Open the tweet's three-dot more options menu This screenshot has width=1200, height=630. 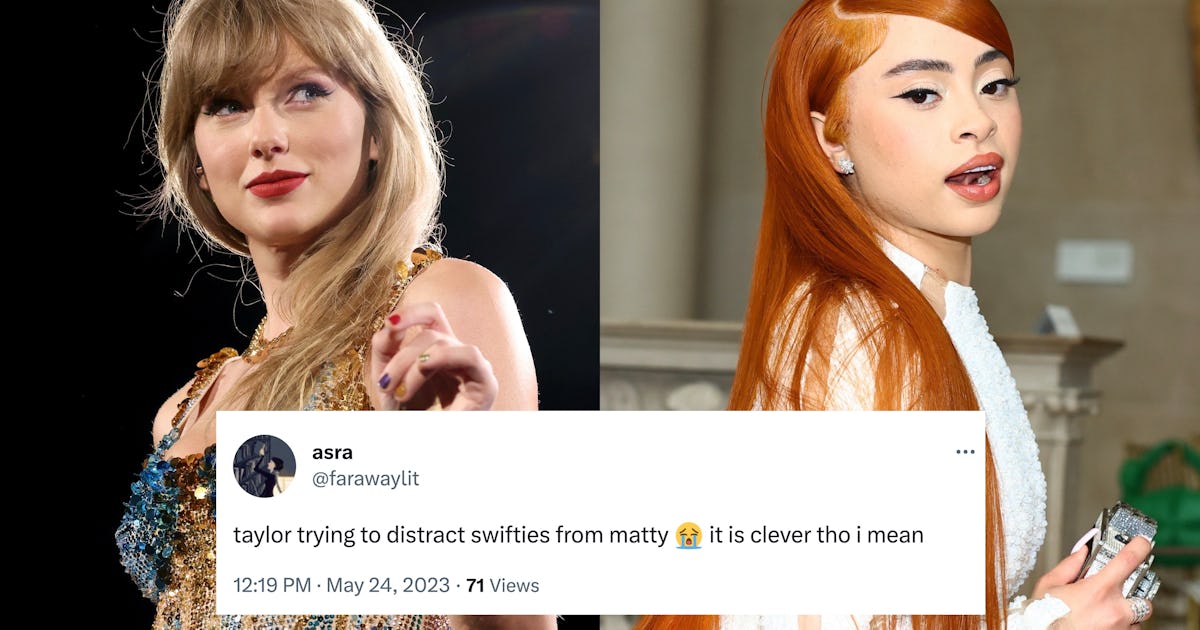[x=964, y=452]
